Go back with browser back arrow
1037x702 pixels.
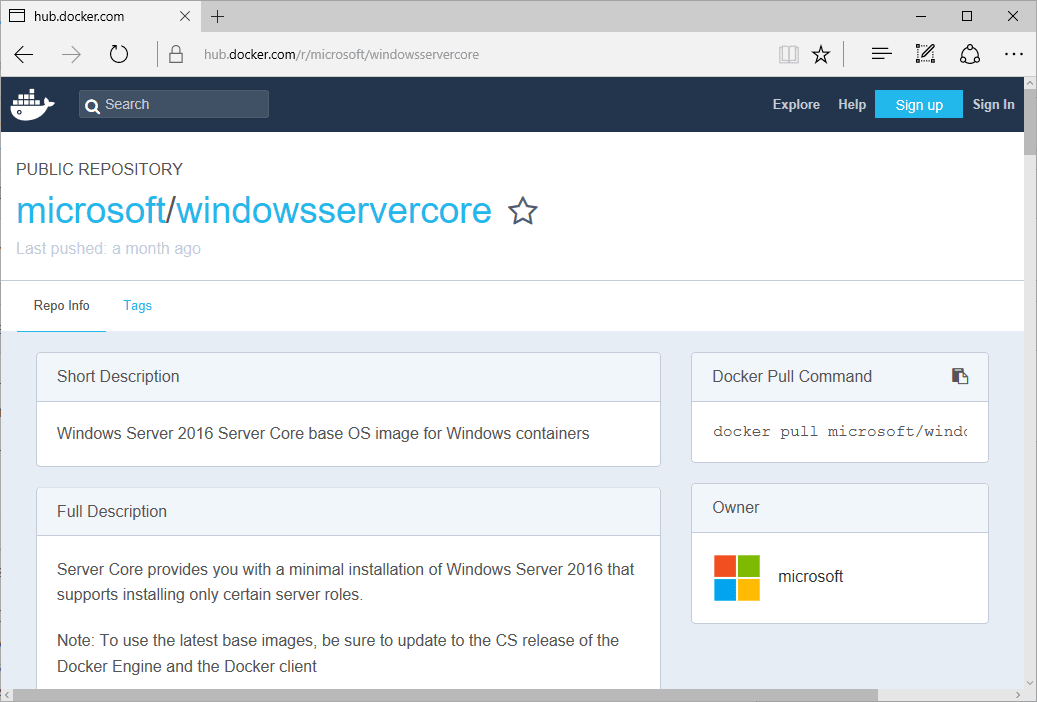[24, 54]
